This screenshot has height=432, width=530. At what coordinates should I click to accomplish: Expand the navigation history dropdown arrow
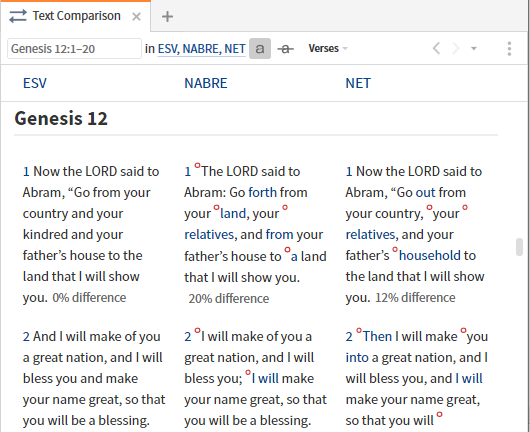pos(474,49)
